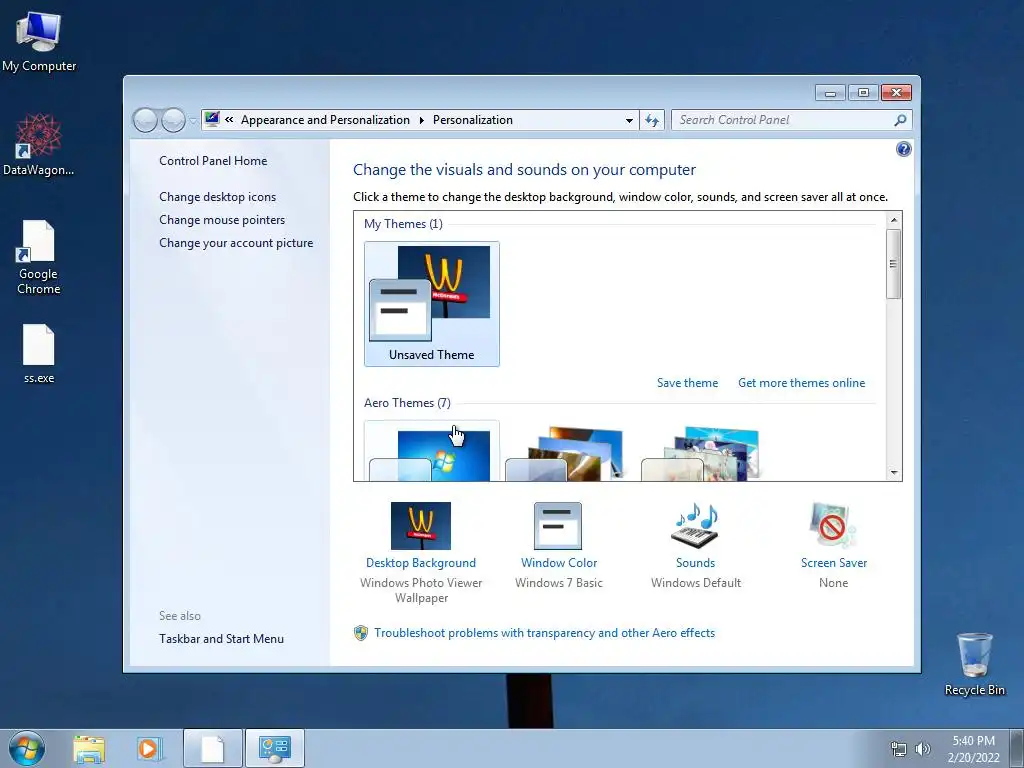This screenshot has width=1024, height=768.
Task: Maximize the Personalization window
Action: 863,93
